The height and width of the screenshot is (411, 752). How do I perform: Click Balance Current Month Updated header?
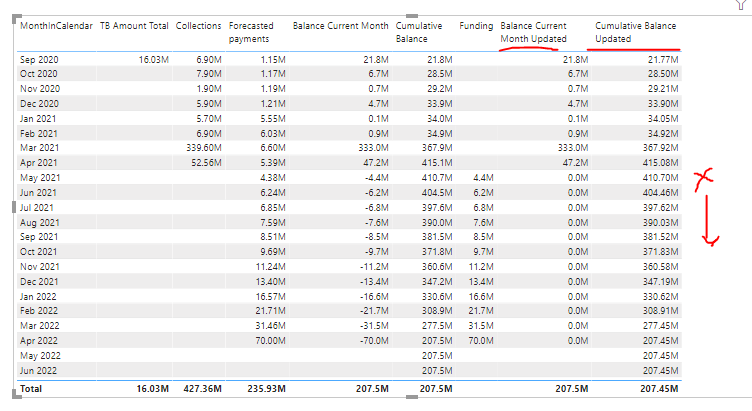[533, 32]
